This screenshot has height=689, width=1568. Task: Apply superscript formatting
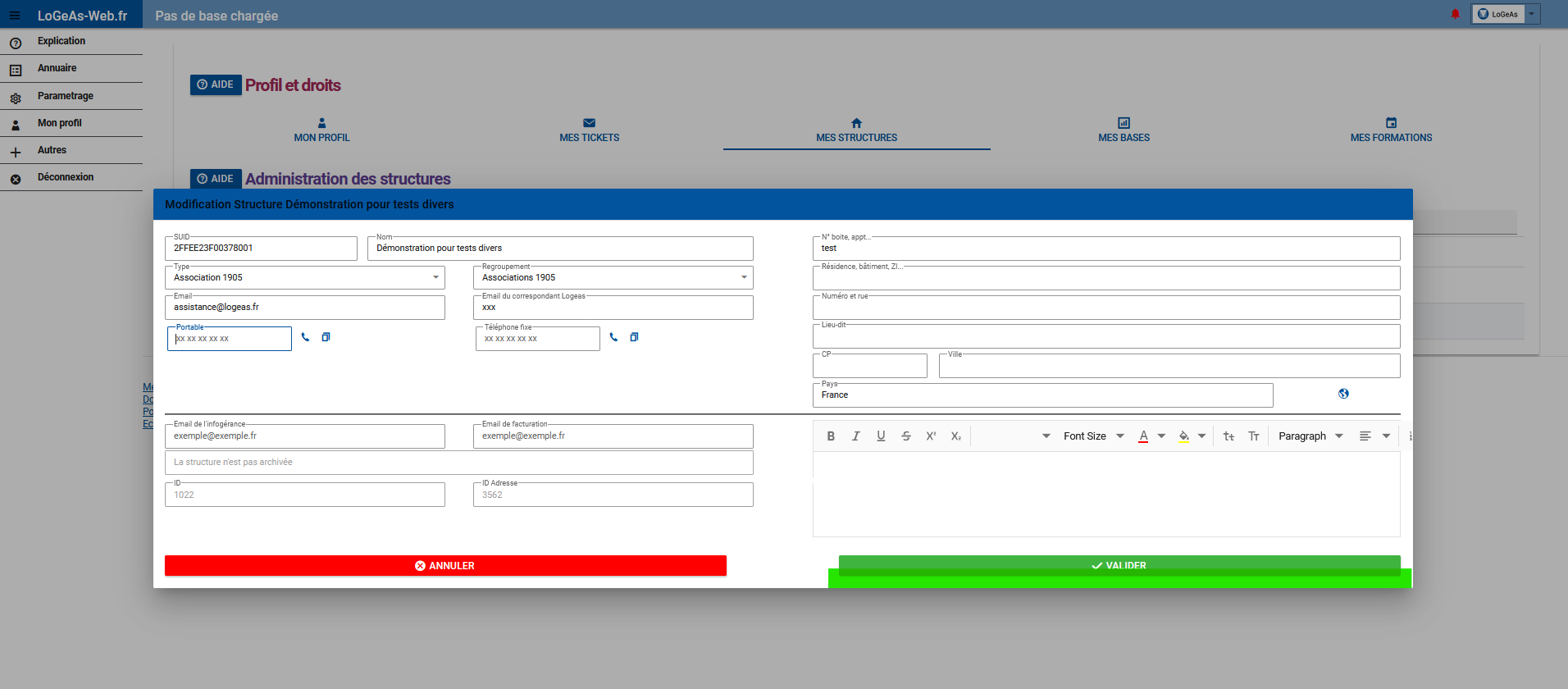[x=931, y=436]
